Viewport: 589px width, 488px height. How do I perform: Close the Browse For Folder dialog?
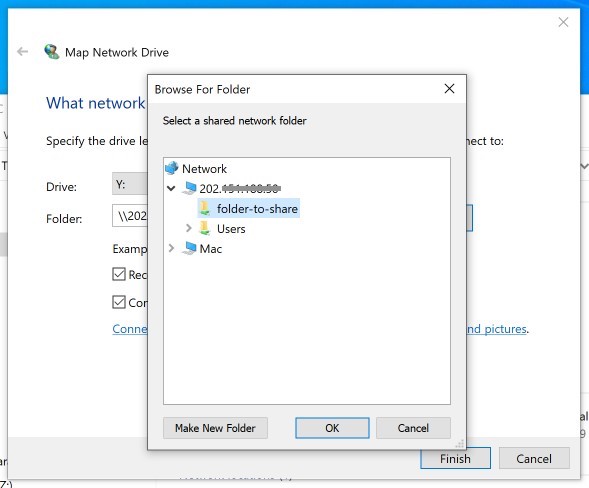click(x=449, y=89)
